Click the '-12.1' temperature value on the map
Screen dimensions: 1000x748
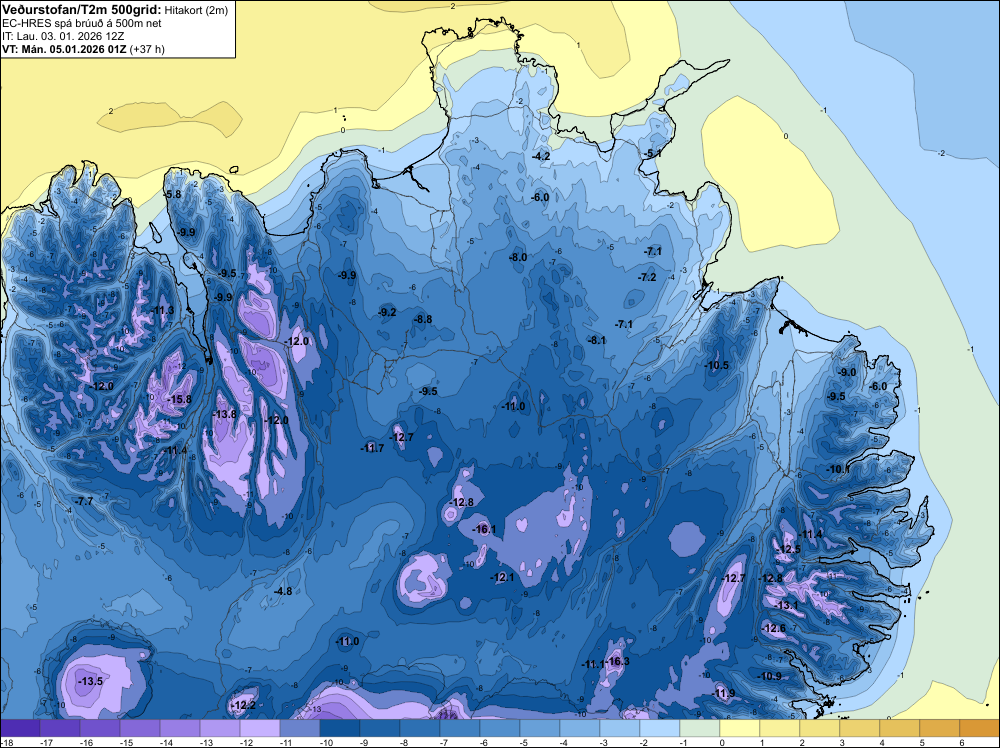coord(502,577)
